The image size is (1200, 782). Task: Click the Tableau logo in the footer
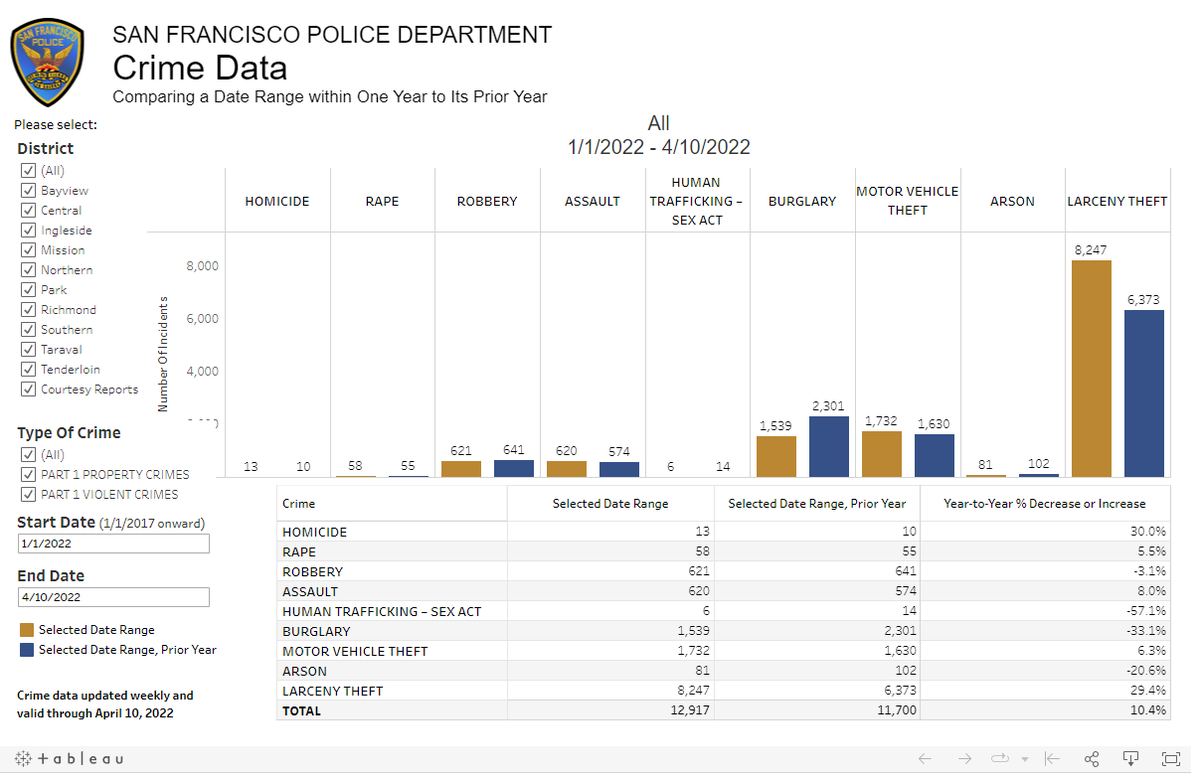point(69,759)
